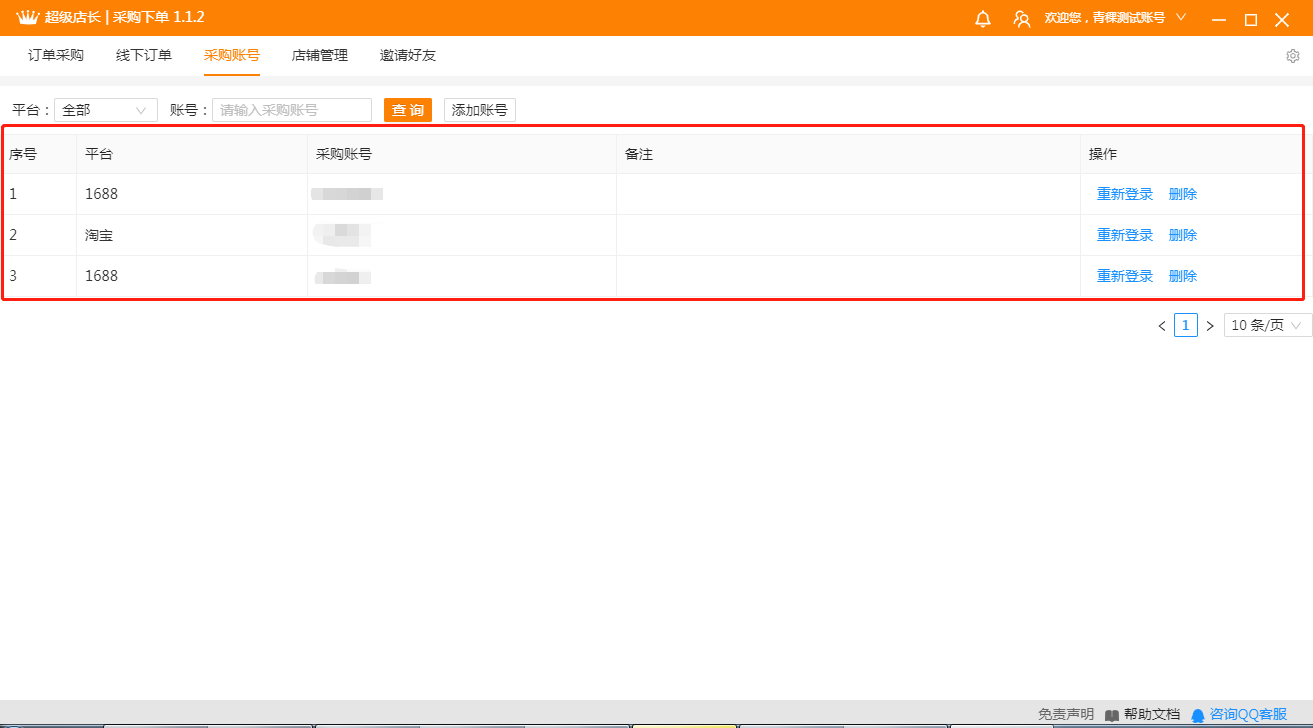Viewport: 1313px width, 728px height.
Task: Click the 添加账号 button
Action: [479, 110]
